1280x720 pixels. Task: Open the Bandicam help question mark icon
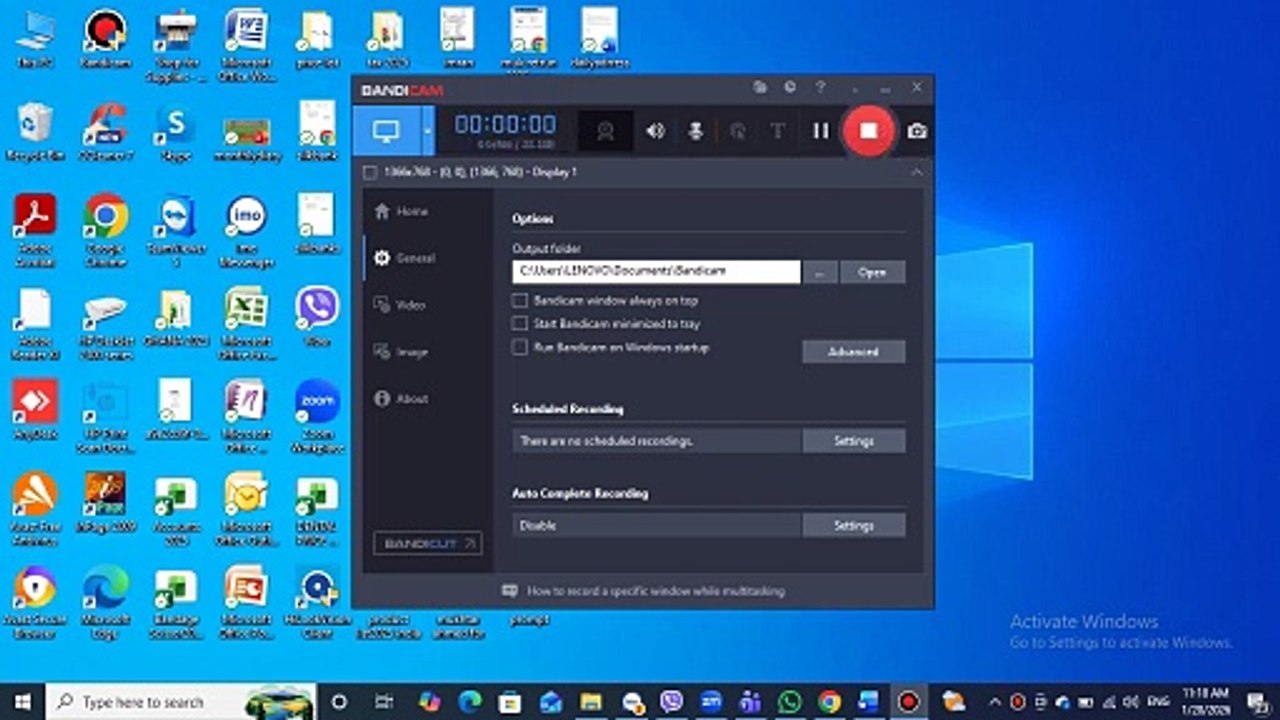820,88
